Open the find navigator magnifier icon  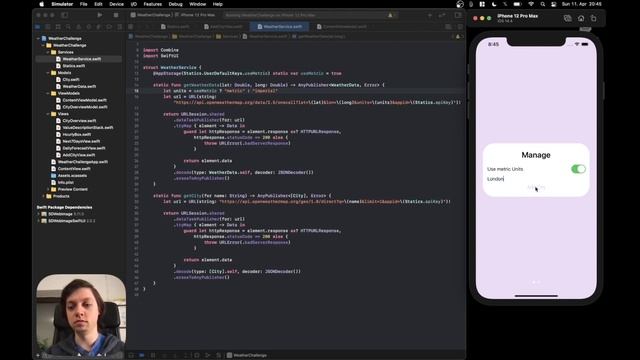pos(68,27)
